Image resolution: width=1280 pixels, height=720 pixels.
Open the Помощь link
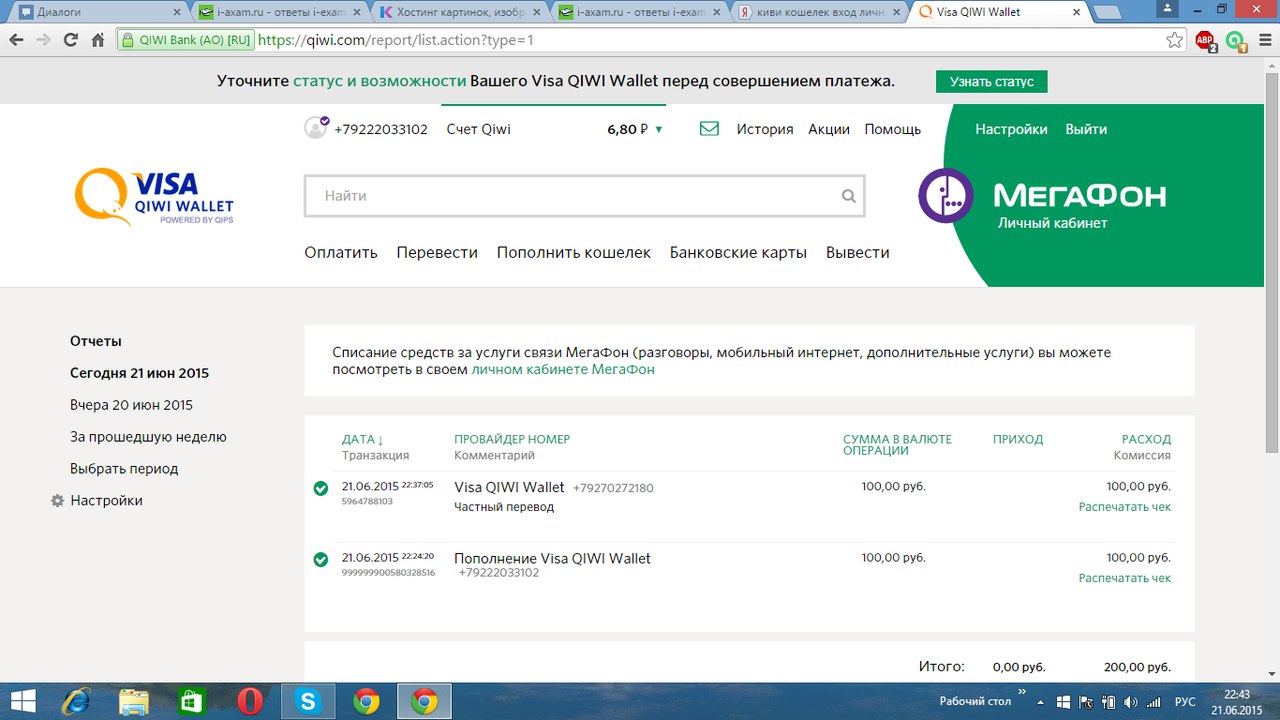pyautogui.click(x=893, y=129)
